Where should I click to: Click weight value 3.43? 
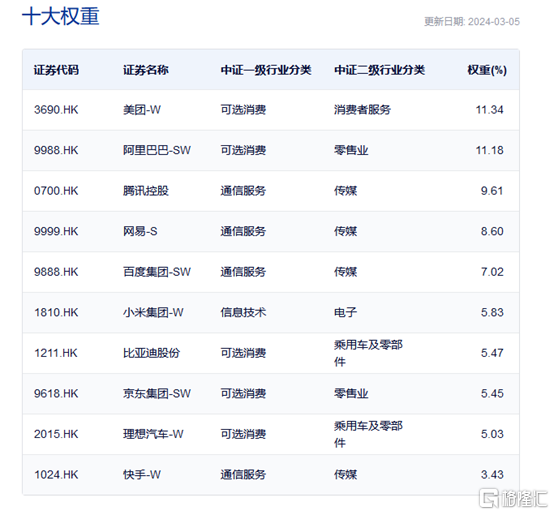click(492, 474)
